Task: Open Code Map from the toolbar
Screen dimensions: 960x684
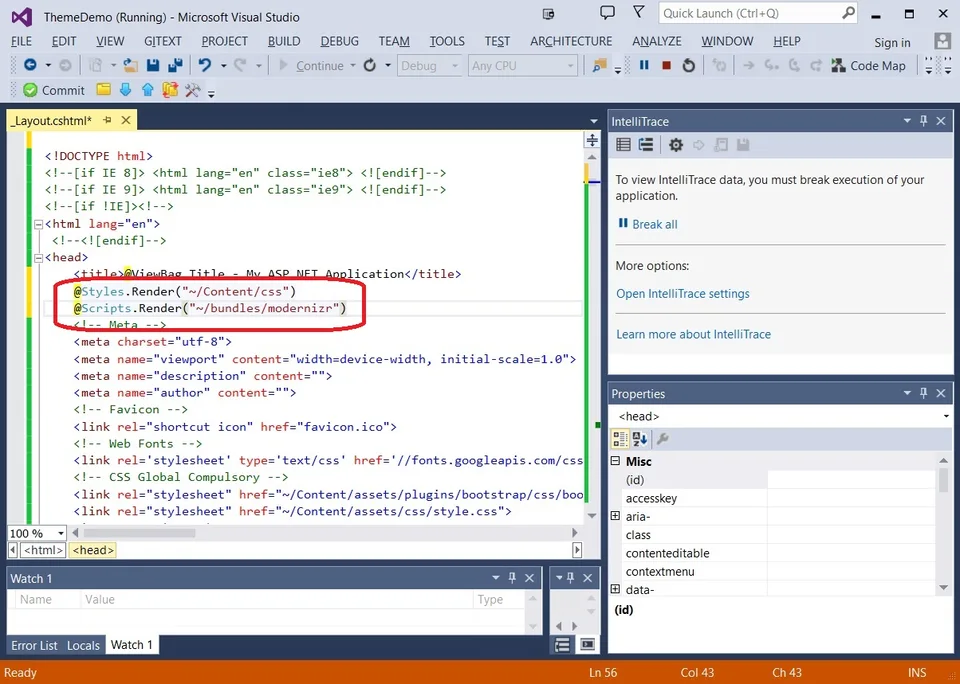Action: [868, 66]
